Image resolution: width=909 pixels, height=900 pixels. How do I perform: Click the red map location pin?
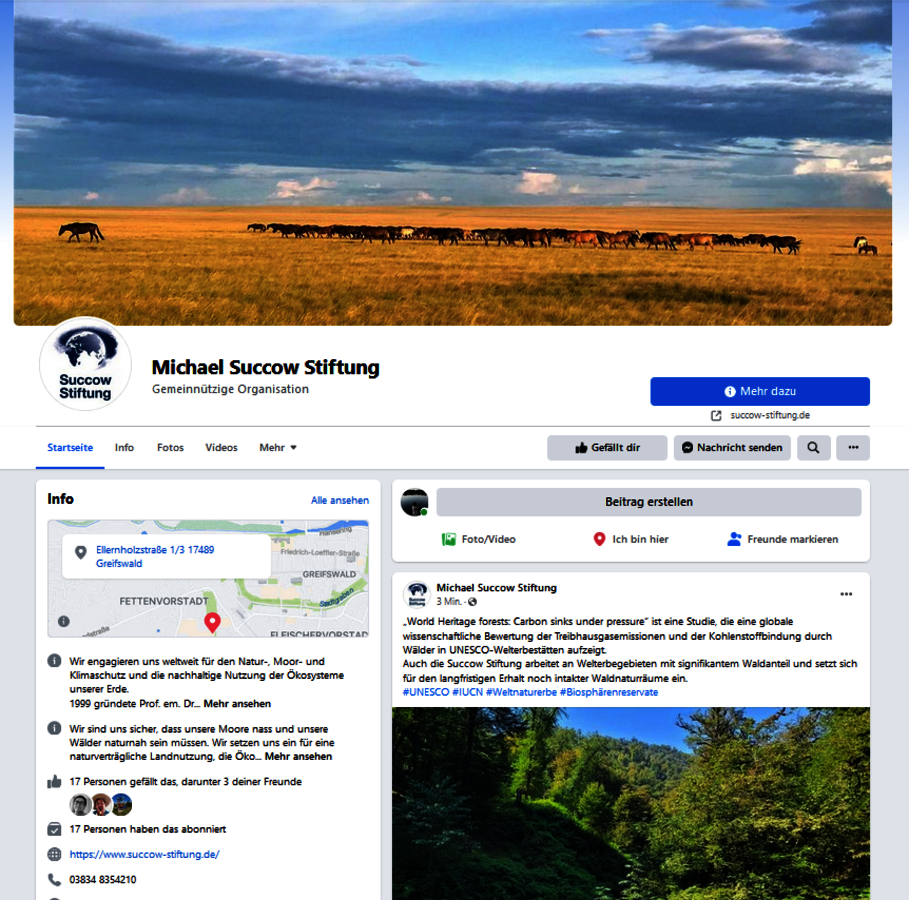(212, 622)
